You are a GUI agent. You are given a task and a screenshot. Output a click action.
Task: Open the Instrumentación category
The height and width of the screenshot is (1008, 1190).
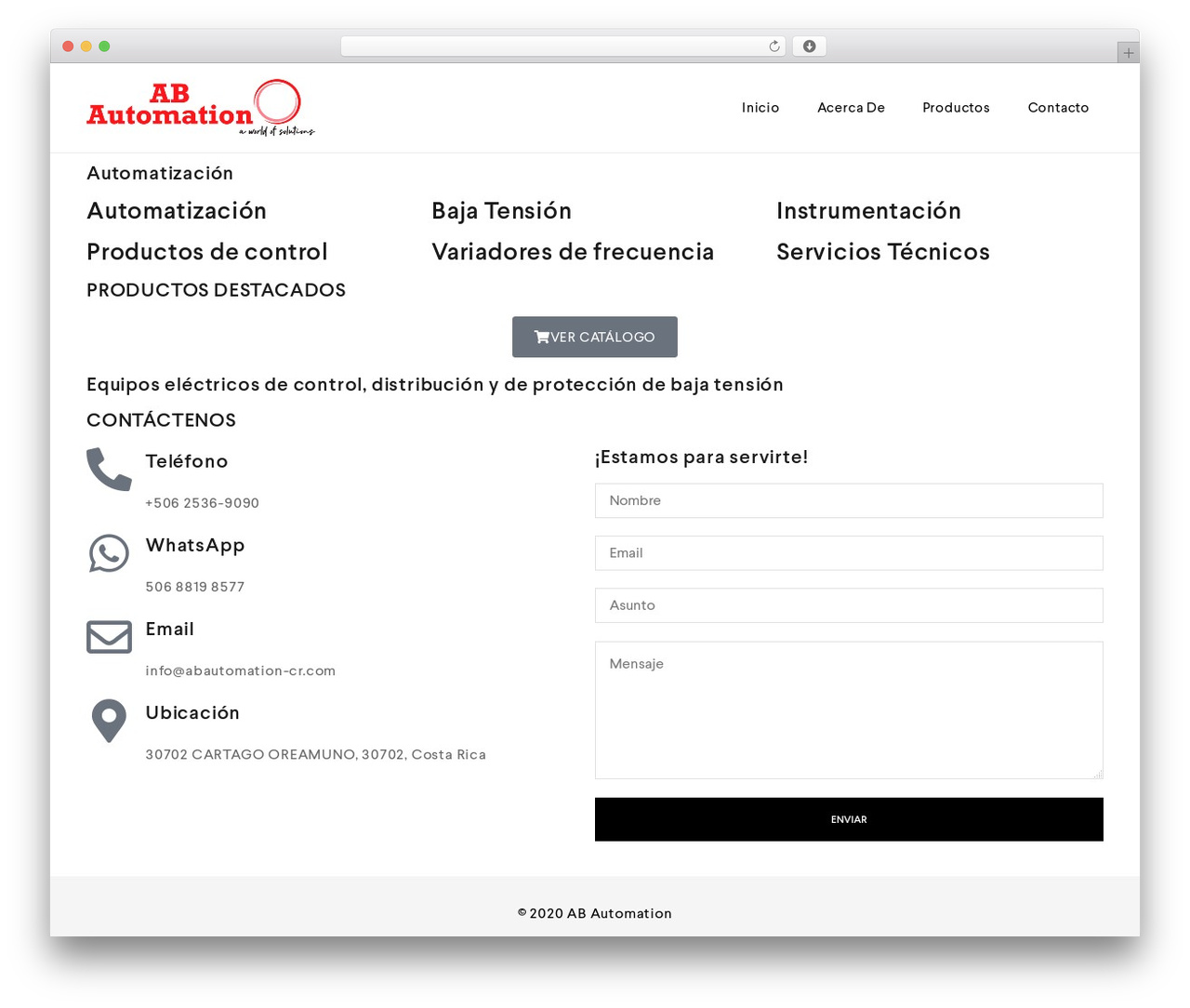coord(868,211)
